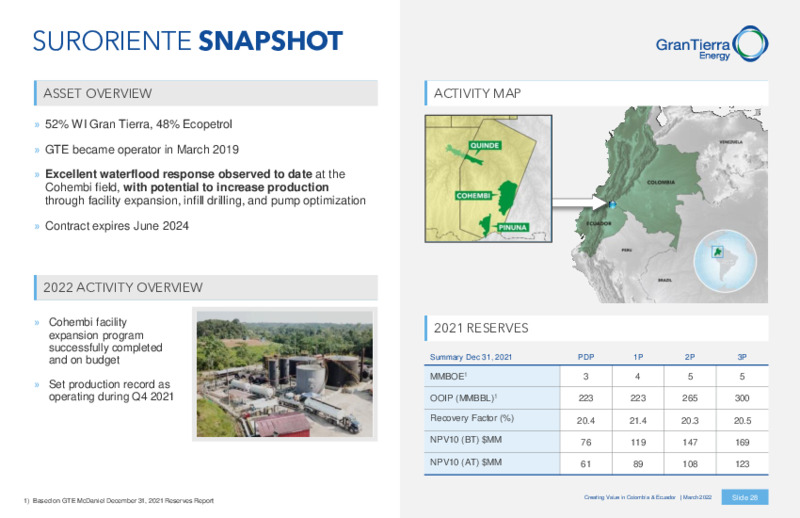Screen dimensions: 800x518
Task: Click the yellow block inset map
Action: click(x=488, y=179)
